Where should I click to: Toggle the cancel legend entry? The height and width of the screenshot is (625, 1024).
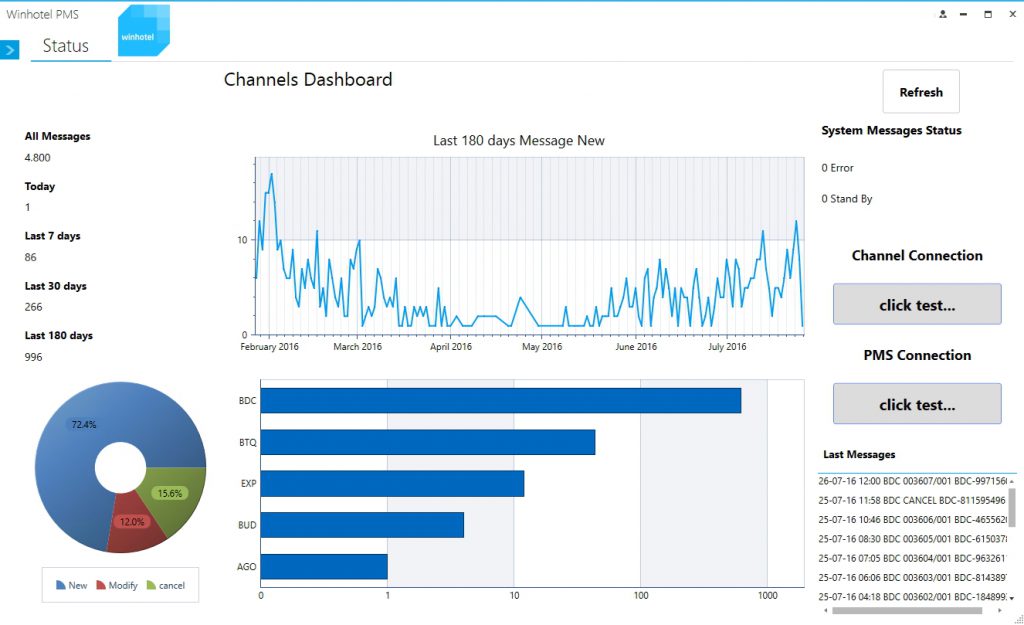click(166, 585)
